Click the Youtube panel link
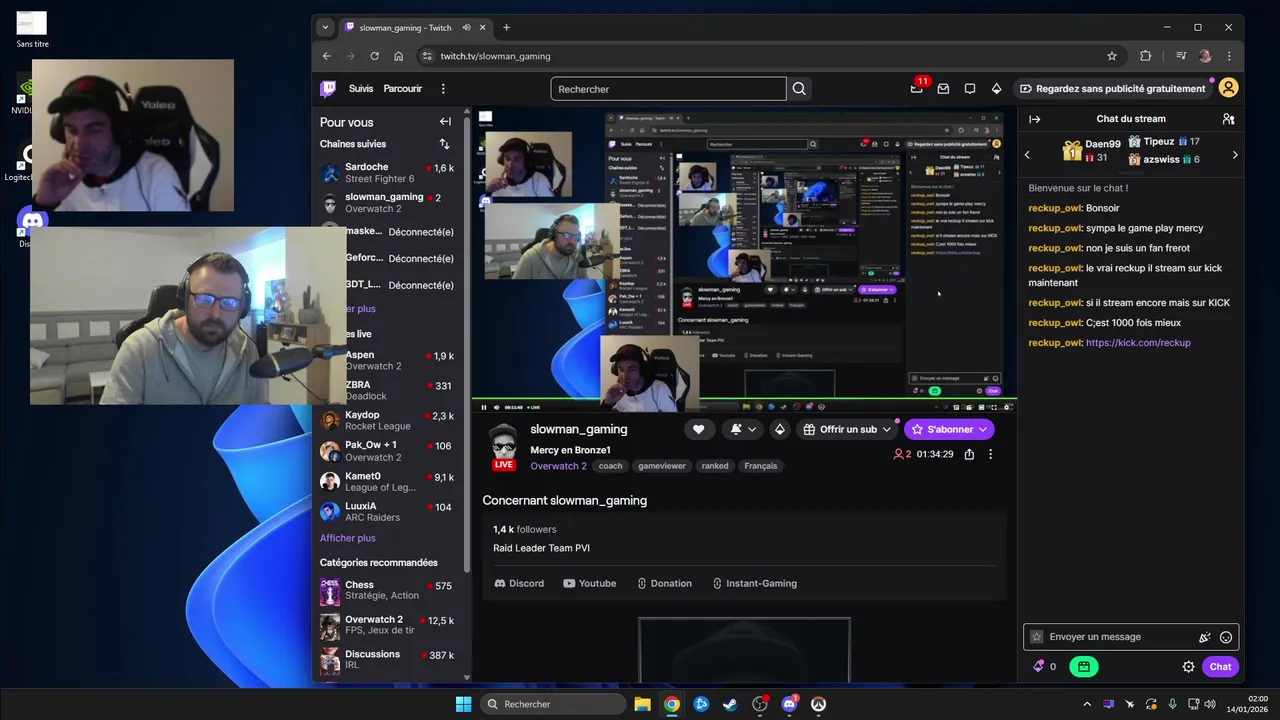Image resolution: width=1280 pixels, height=720 pixels. [589, 583]
